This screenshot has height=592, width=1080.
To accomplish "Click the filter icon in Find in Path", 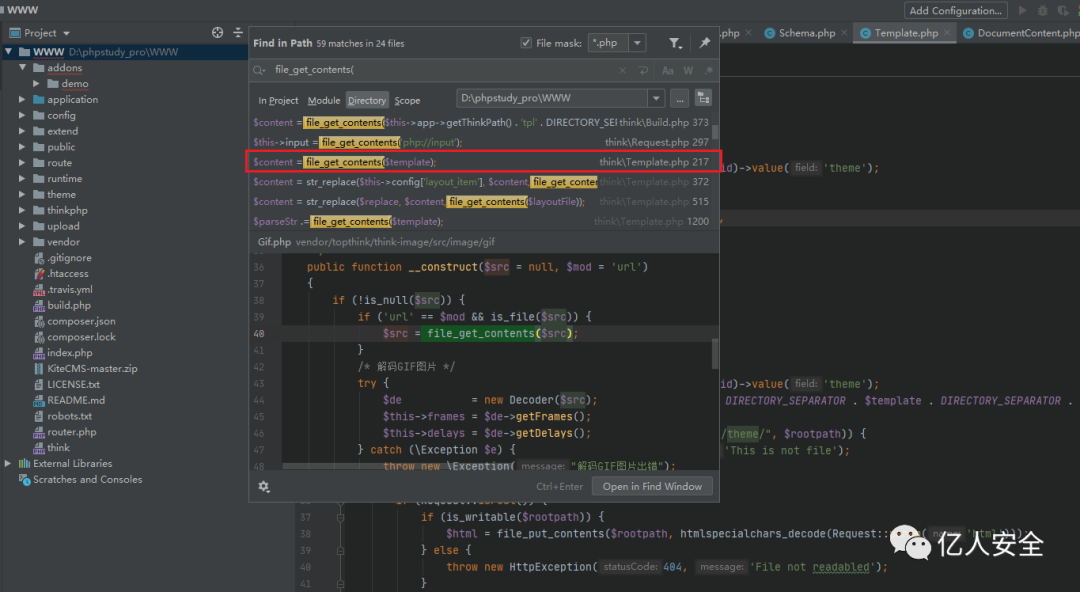I will (675, 44).
